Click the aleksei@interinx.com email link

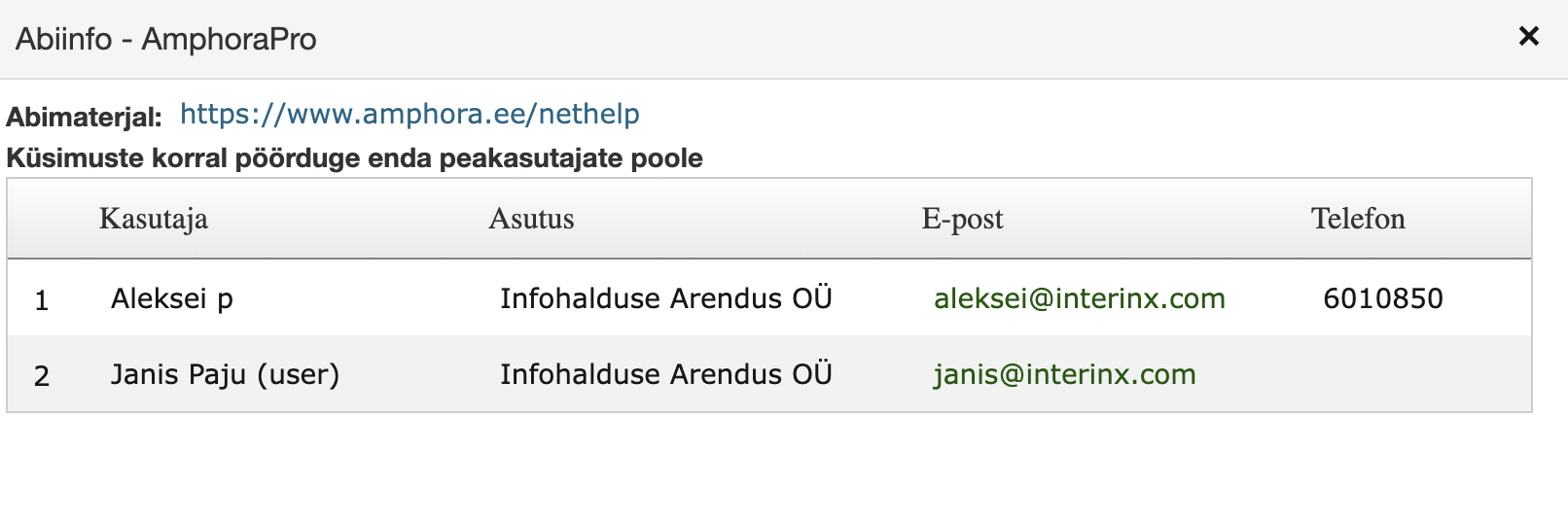tap(1080, 298)
